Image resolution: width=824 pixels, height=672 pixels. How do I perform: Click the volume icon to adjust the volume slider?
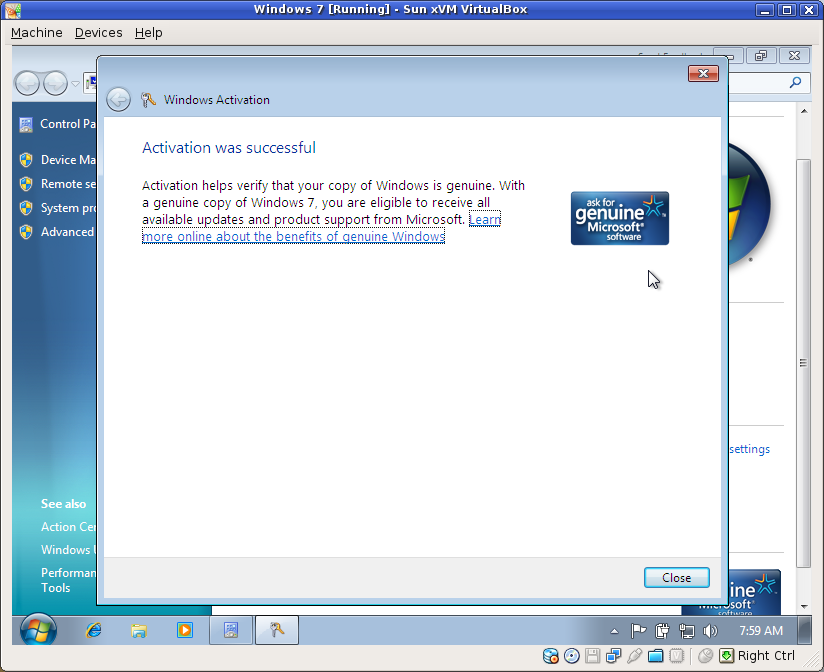711,630
